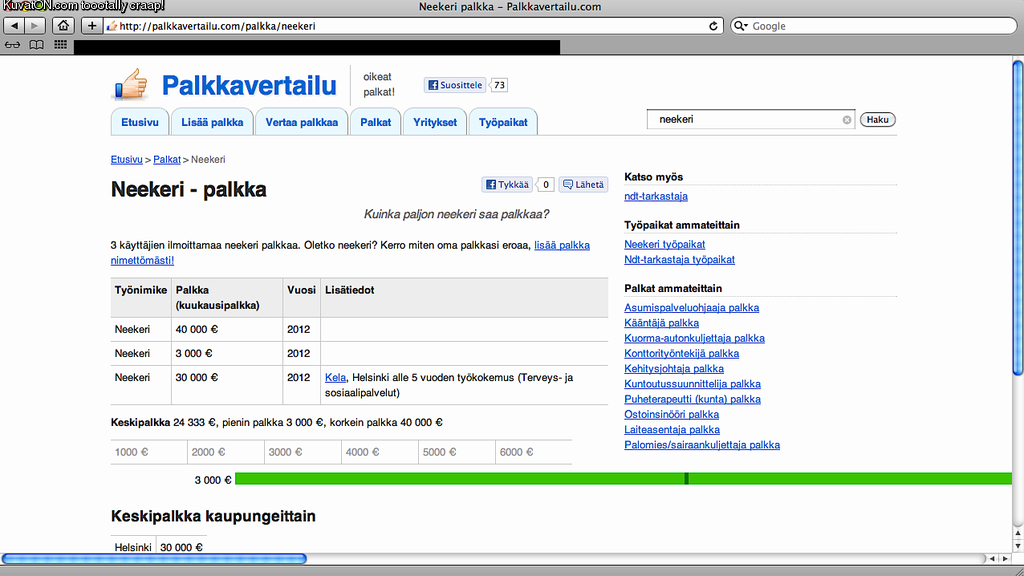Screen dimensions: 1024x576
Task: Click the Facebook Tykkää like button
Action: [507, 184]
